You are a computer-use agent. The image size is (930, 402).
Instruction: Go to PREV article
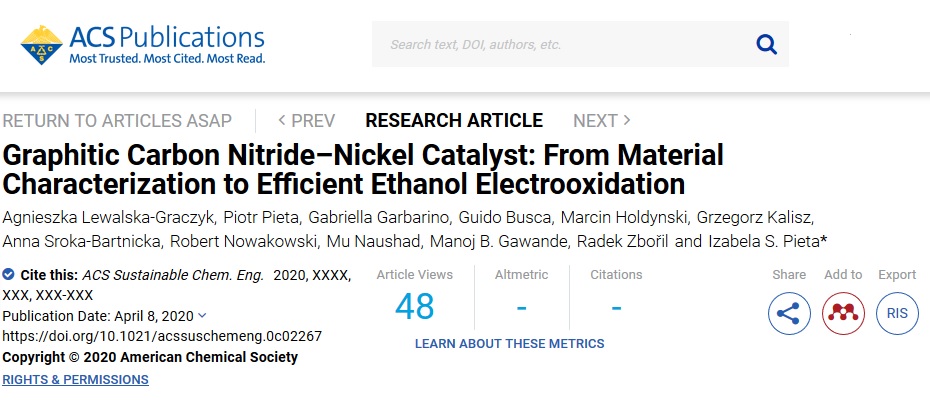(x=307, y=121)
